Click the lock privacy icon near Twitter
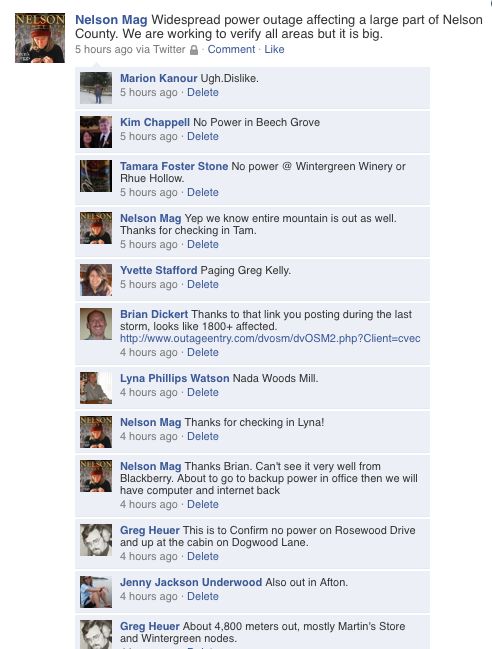Image resolution: width=492 pixels, height=649 pixels. click(x=194, y=50)
